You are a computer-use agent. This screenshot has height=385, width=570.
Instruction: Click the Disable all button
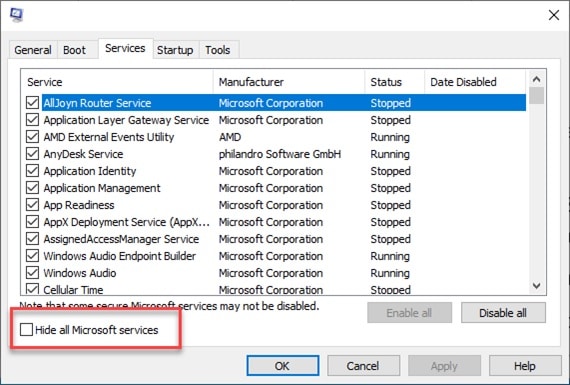503,313
